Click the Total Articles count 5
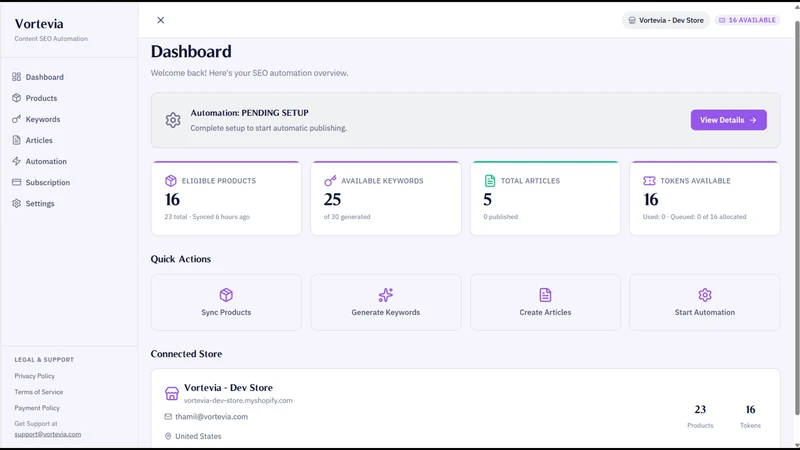 (x=488, y=199)
